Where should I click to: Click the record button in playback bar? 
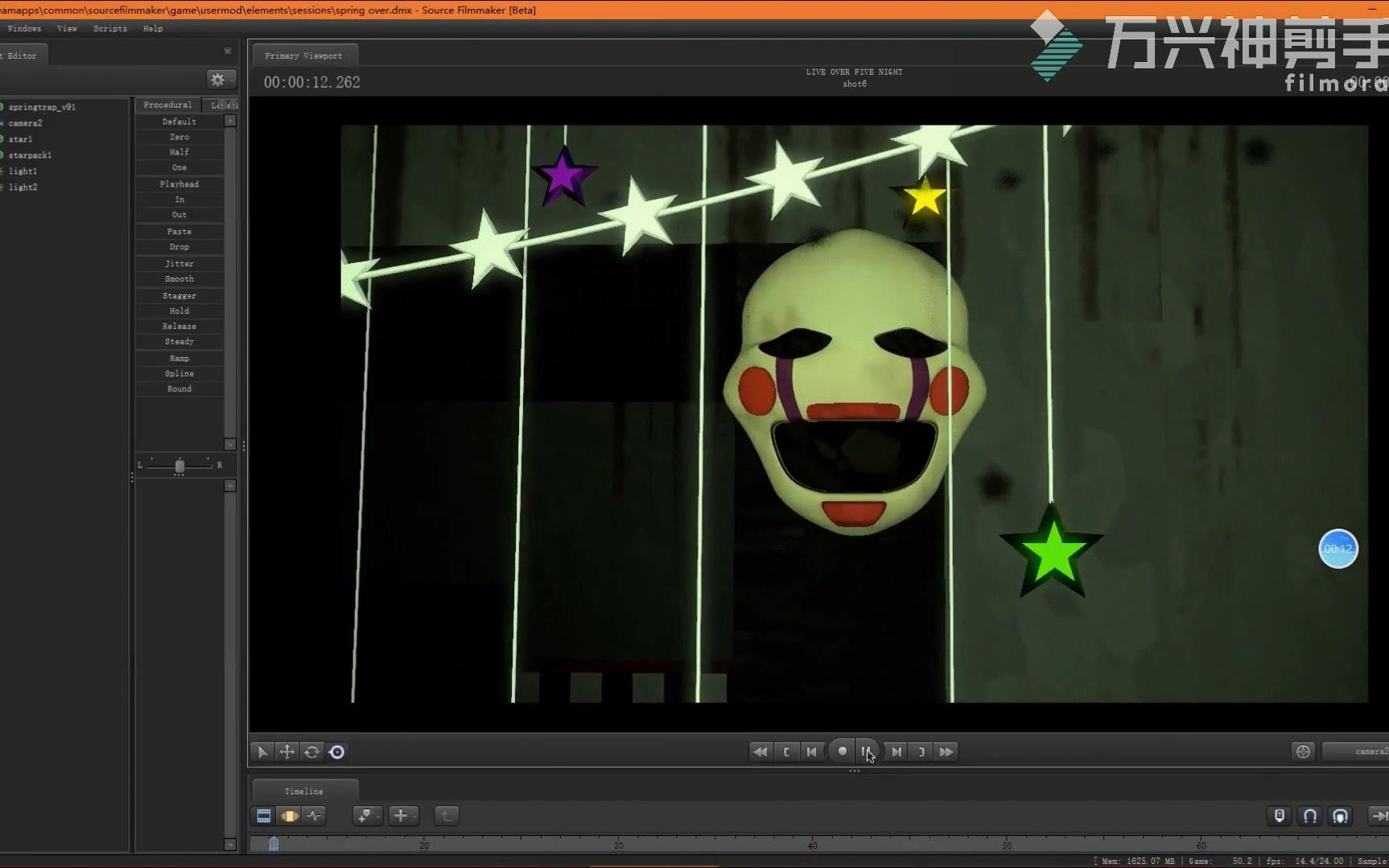click(x=842, y=751)
